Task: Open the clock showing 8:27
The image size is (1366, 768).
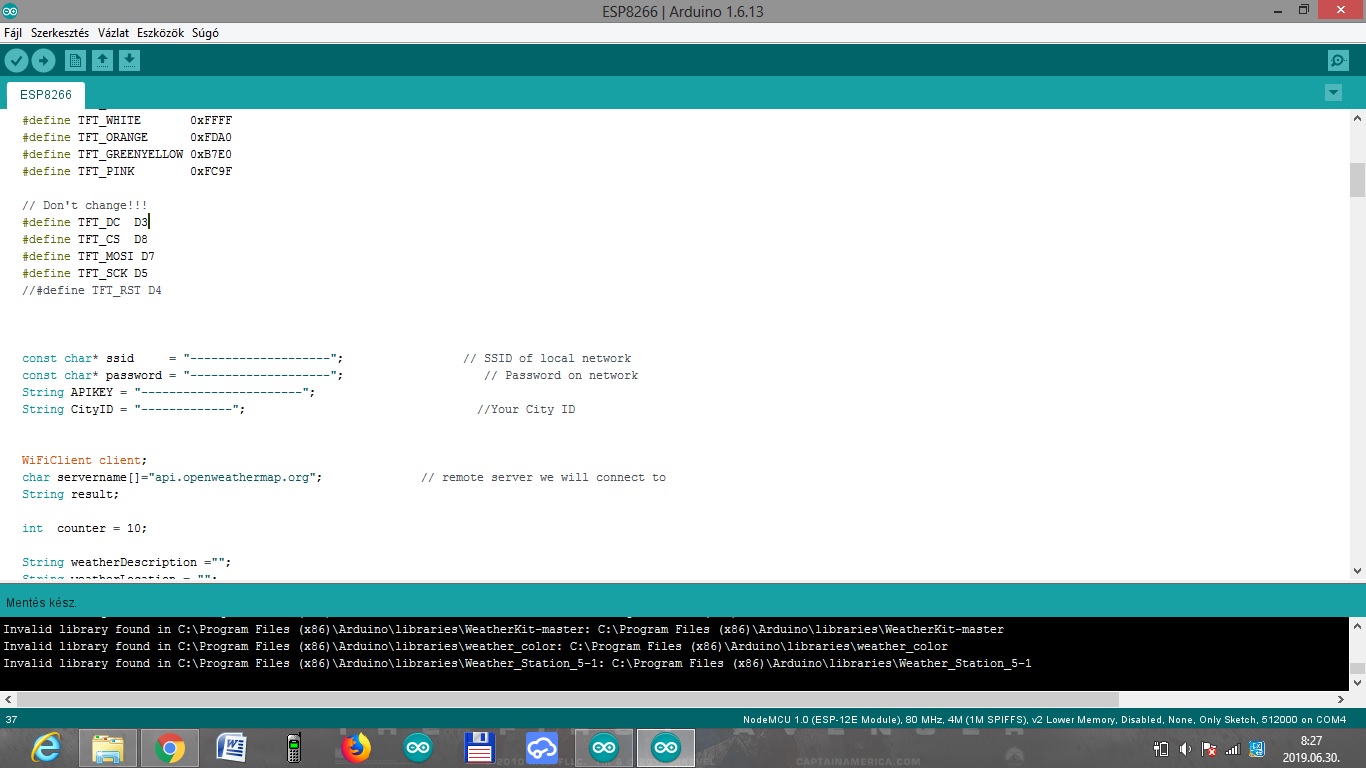Action: pyautogui.click(x=1310, y=749)
